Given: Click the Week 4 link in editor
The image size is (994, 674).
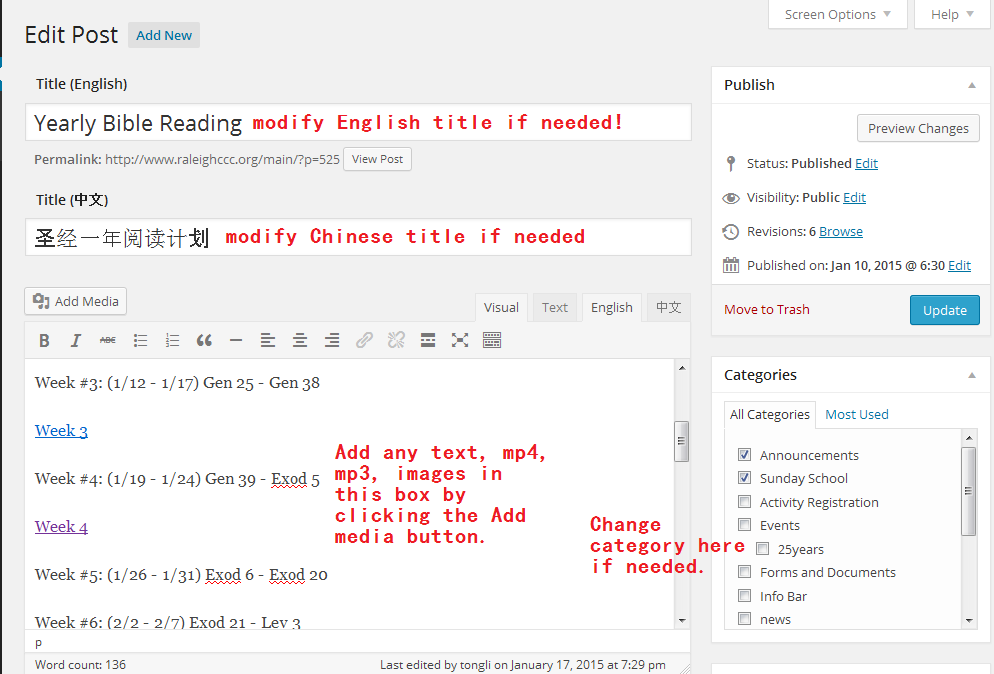Looking at the screenshot, I should (61, 527).
